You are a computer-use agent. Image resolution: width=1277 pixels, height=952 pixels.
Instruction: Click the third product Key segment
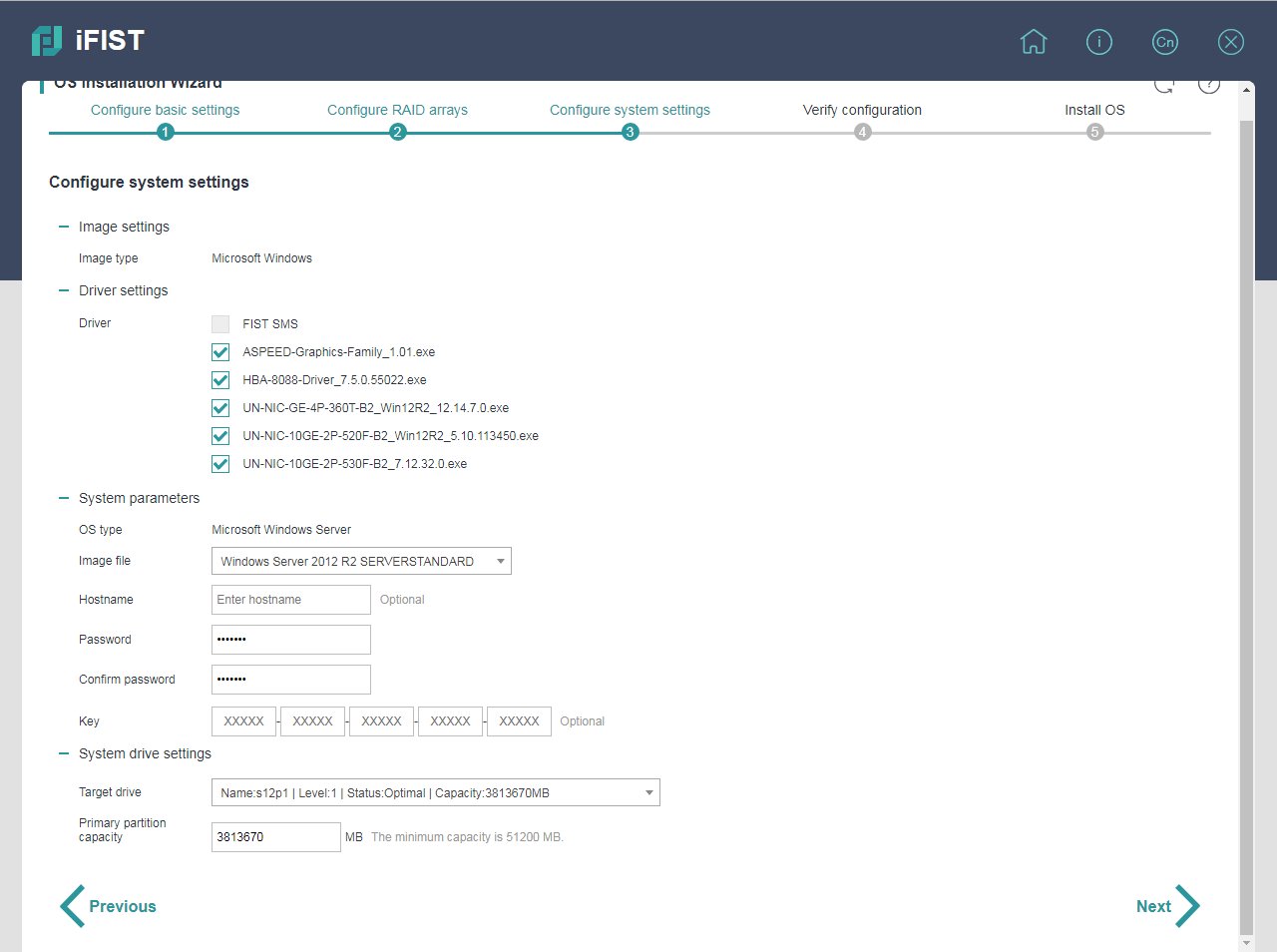click(382, 721)
